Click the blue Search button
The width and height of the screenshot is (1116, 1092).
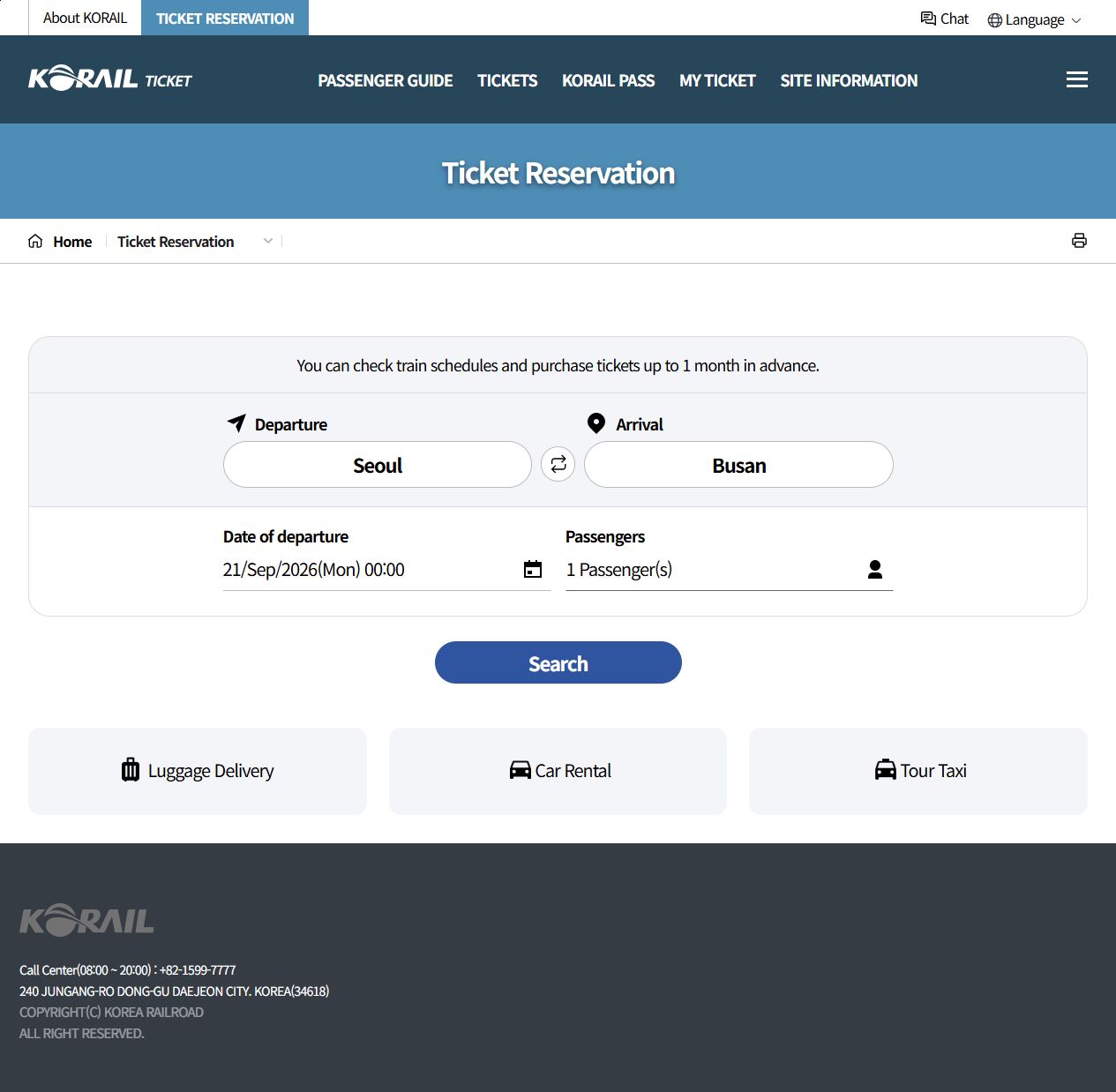pyautogui.click(x=558, y=662)
